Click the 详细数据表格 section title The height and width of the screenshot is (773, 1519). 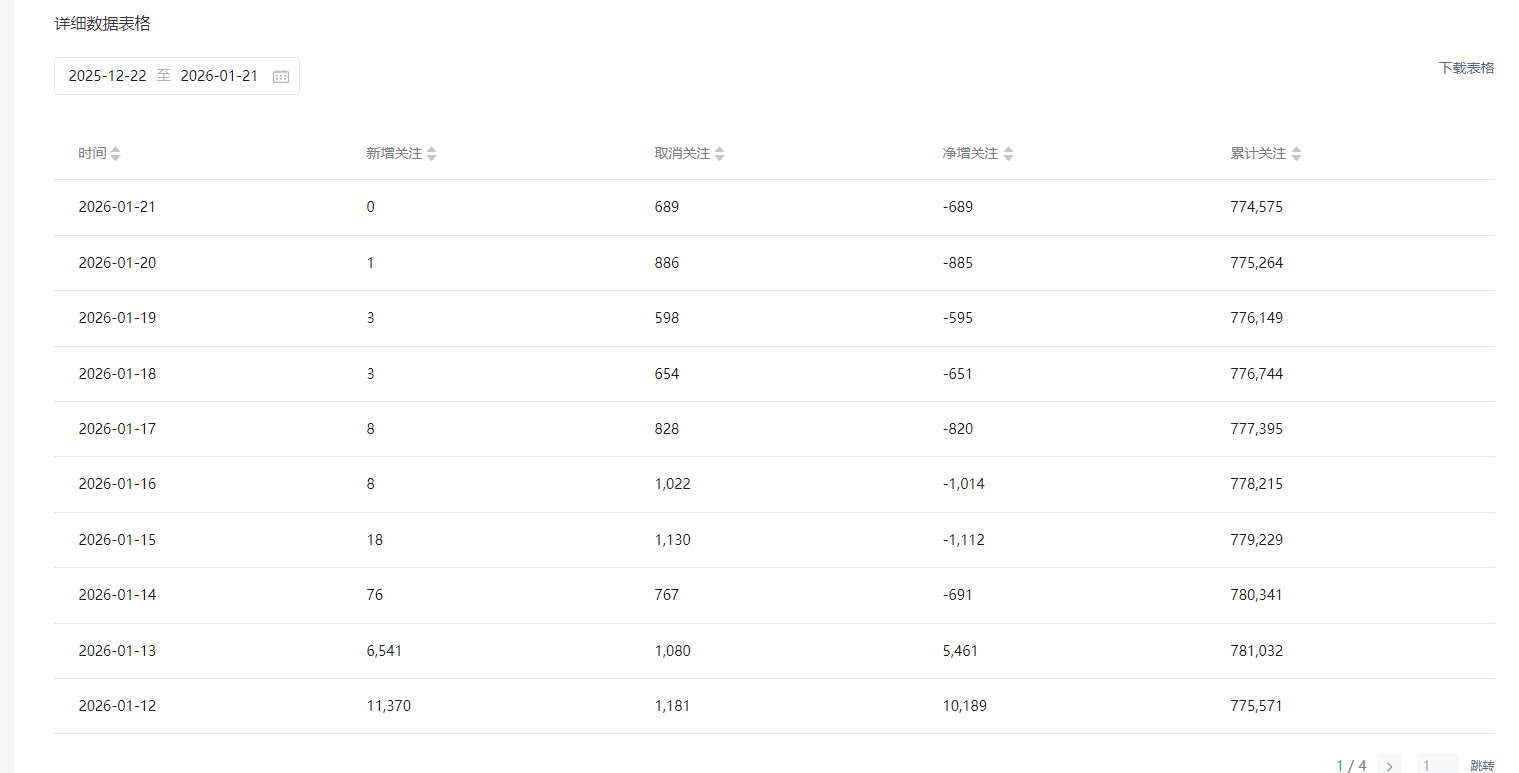click(x=103, y=24)
